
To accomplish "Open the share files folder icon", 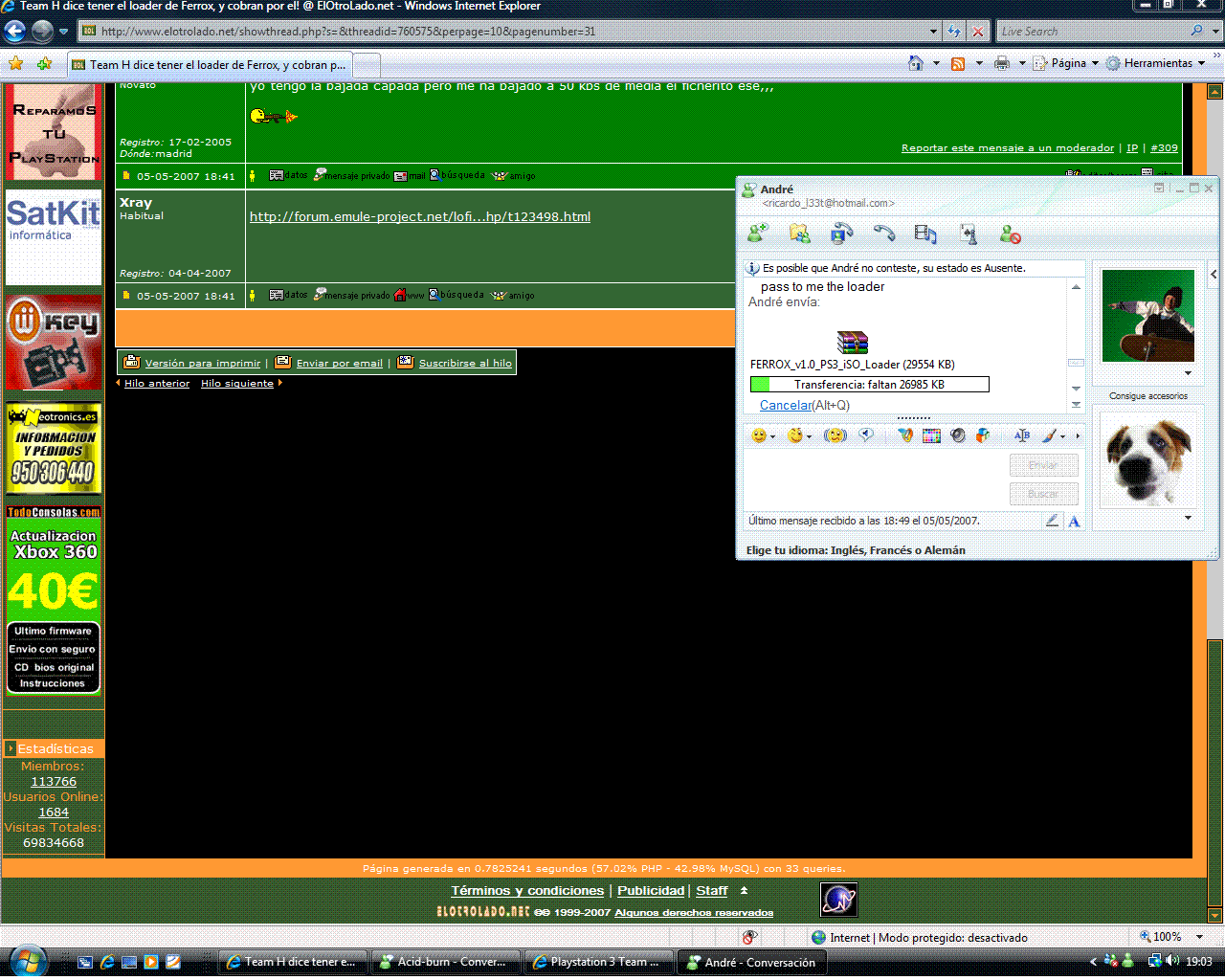I will pos(799,233).
